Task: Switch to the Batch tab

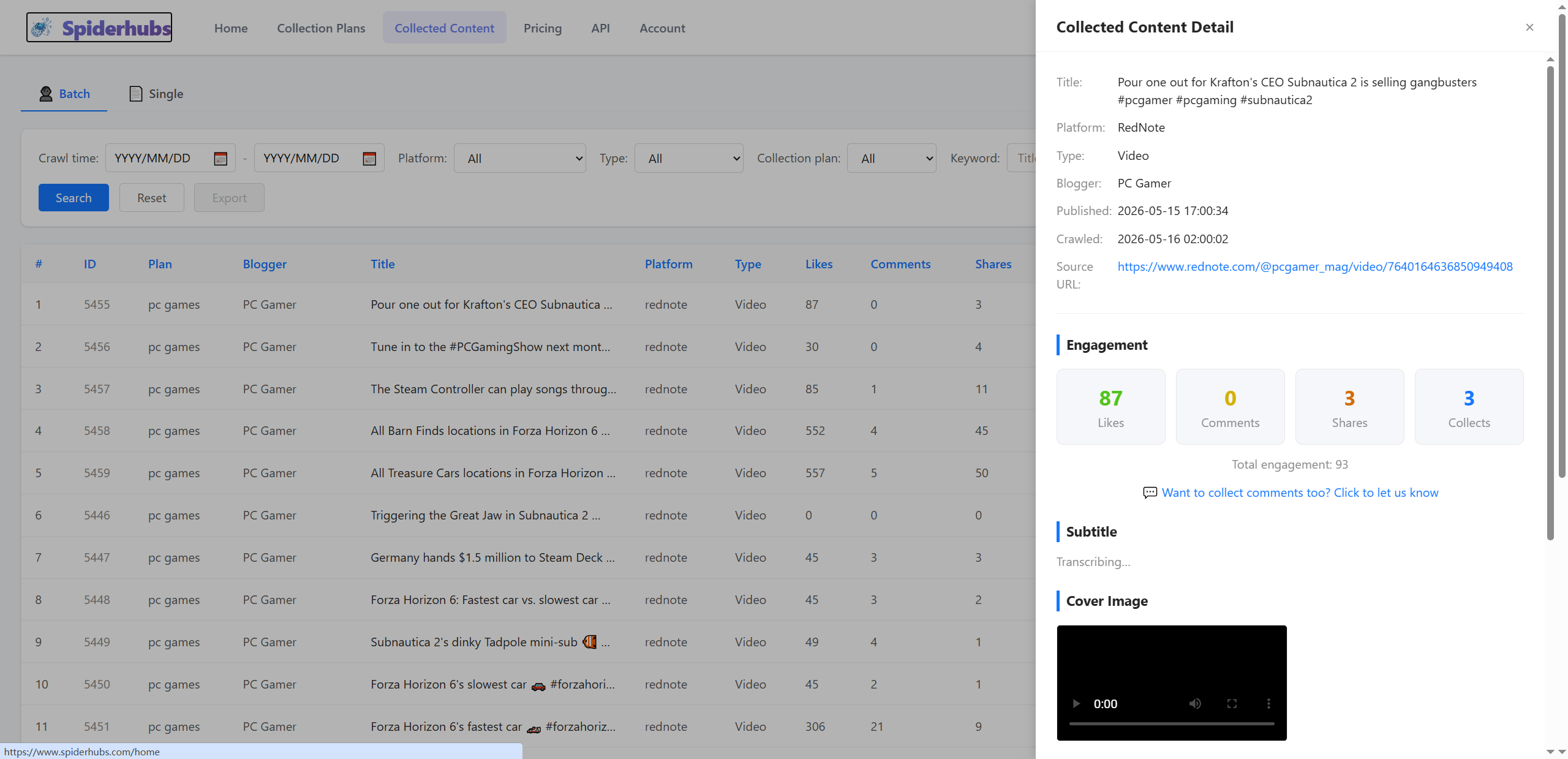Action: [x=64, y=94]
